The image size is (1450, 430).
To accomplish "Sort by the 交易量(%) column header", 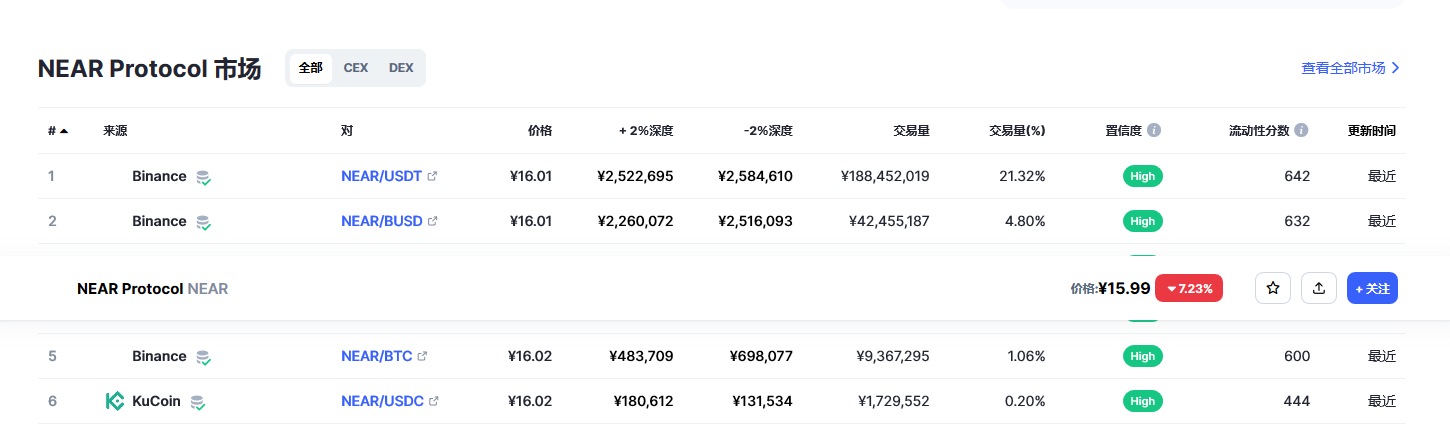I will [x=1017, y=131].
